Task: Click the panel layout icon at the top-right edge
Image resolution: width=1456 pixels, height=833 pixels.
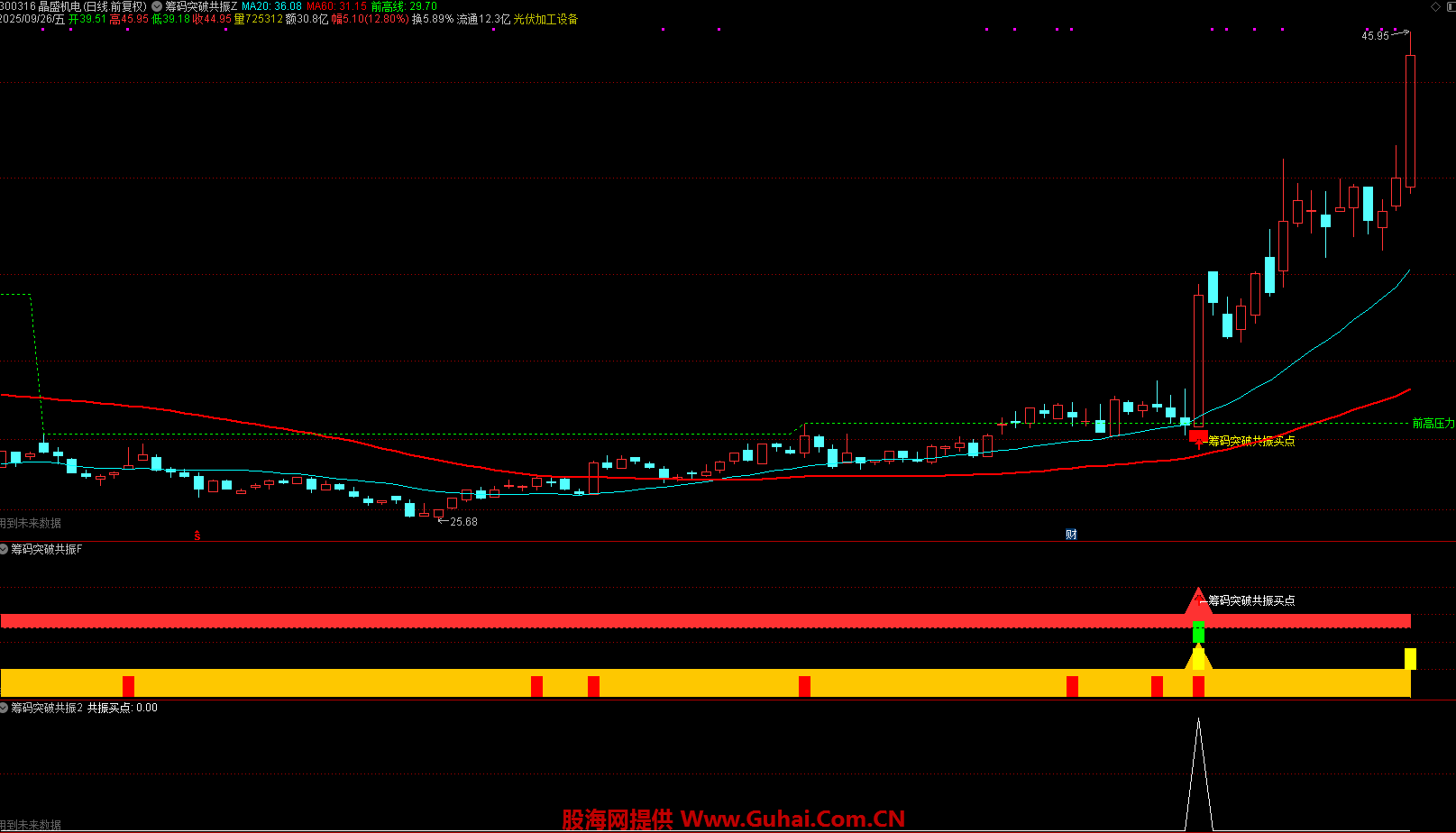Action: tap(1451, 6)
